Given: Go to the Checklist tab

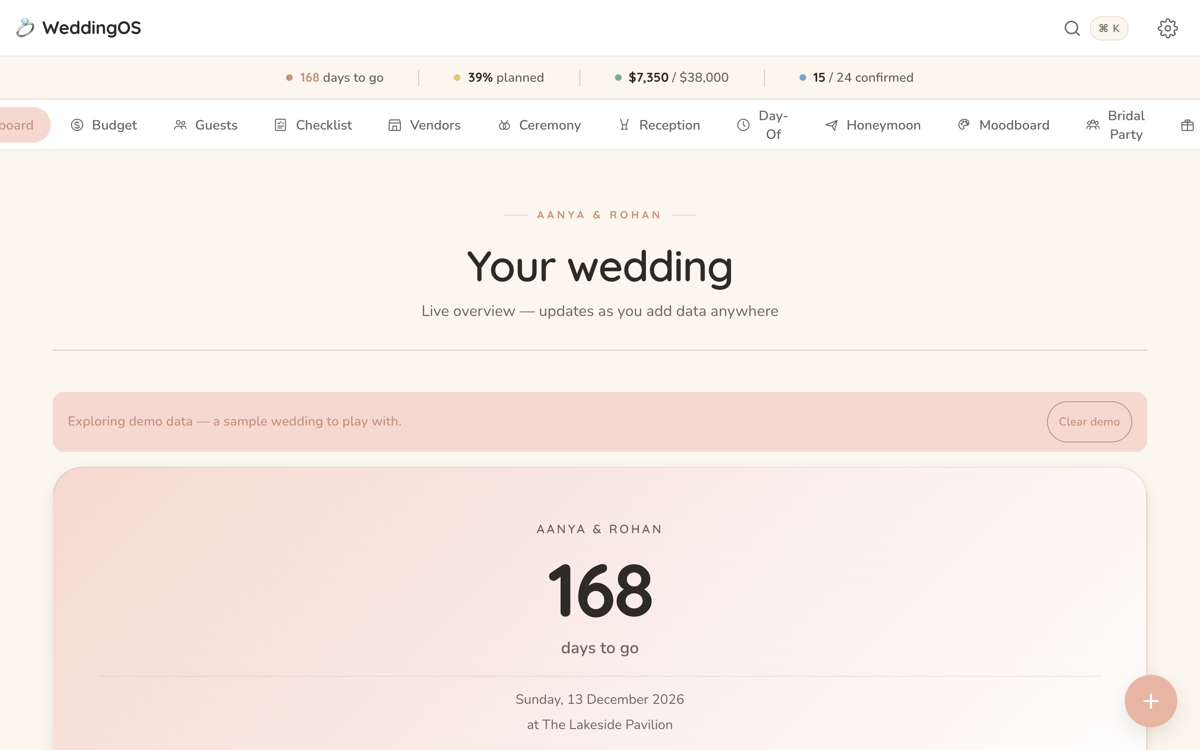Looking at the screenshot, I should click(x=313, y=125).
